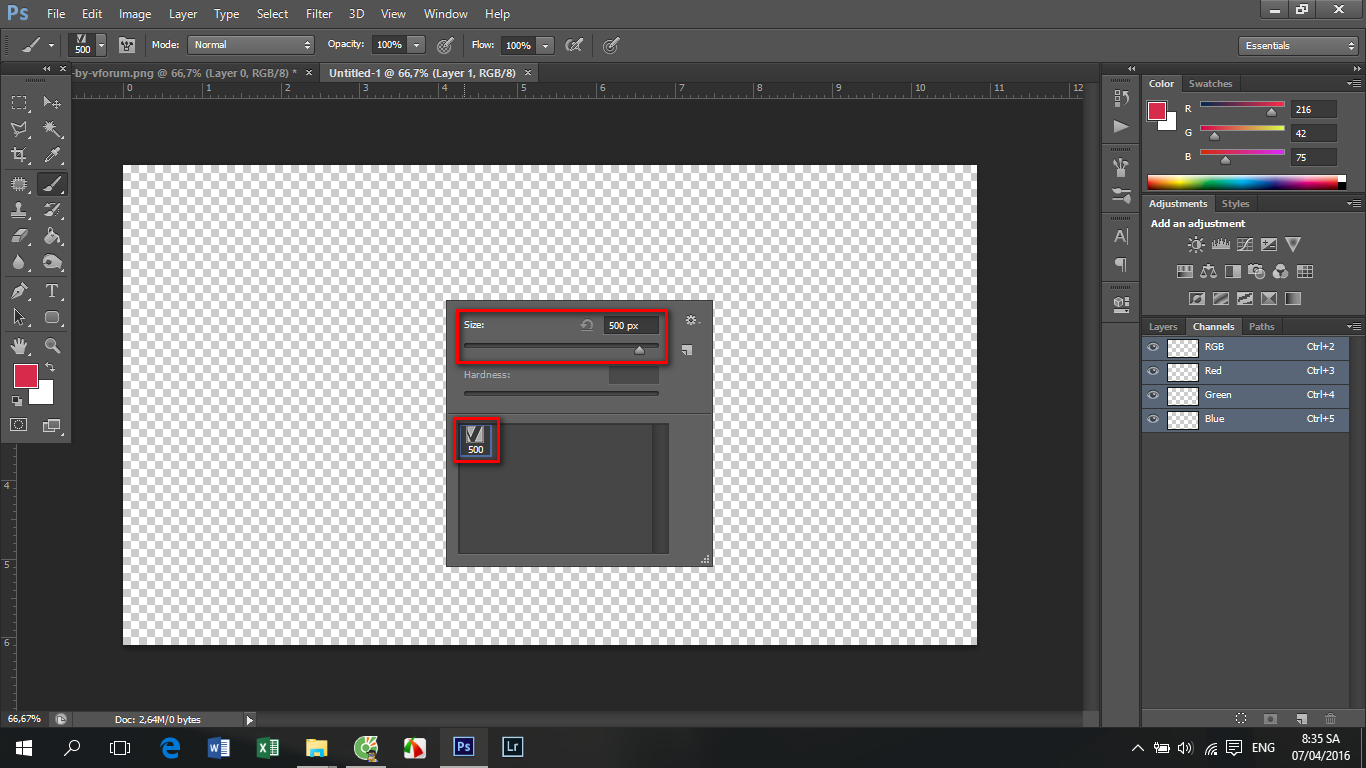
Task: Open the Essentials workspace dropdown
Action: click(1297, 46)
